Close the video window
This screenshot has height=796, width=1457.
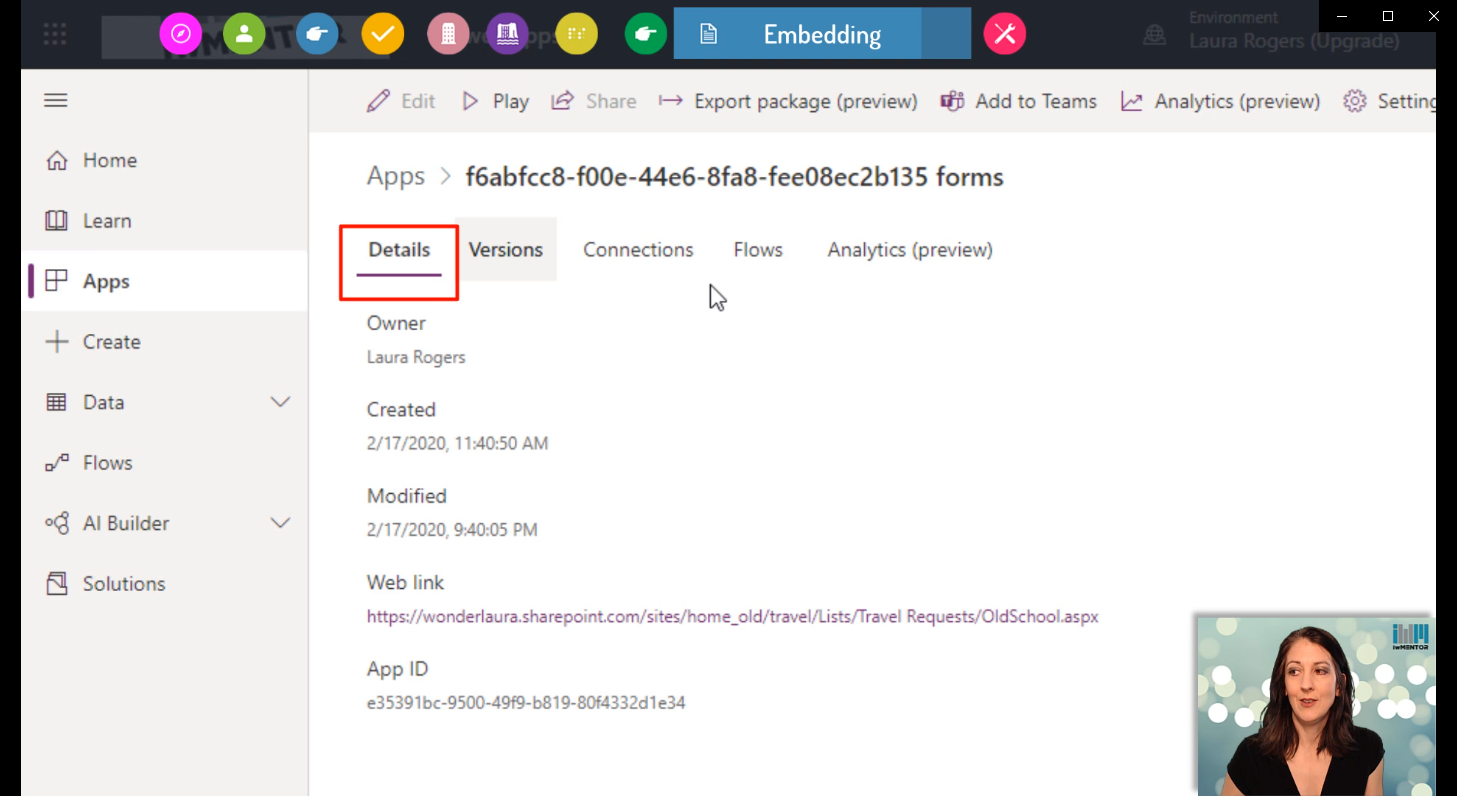click(x=1434, y=16)
